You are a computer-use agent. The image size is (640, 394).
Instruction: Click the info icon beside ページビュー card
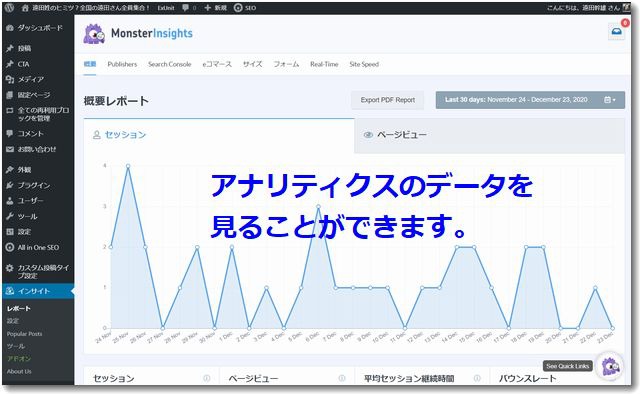pyautogui.click(x=342, y=378)
